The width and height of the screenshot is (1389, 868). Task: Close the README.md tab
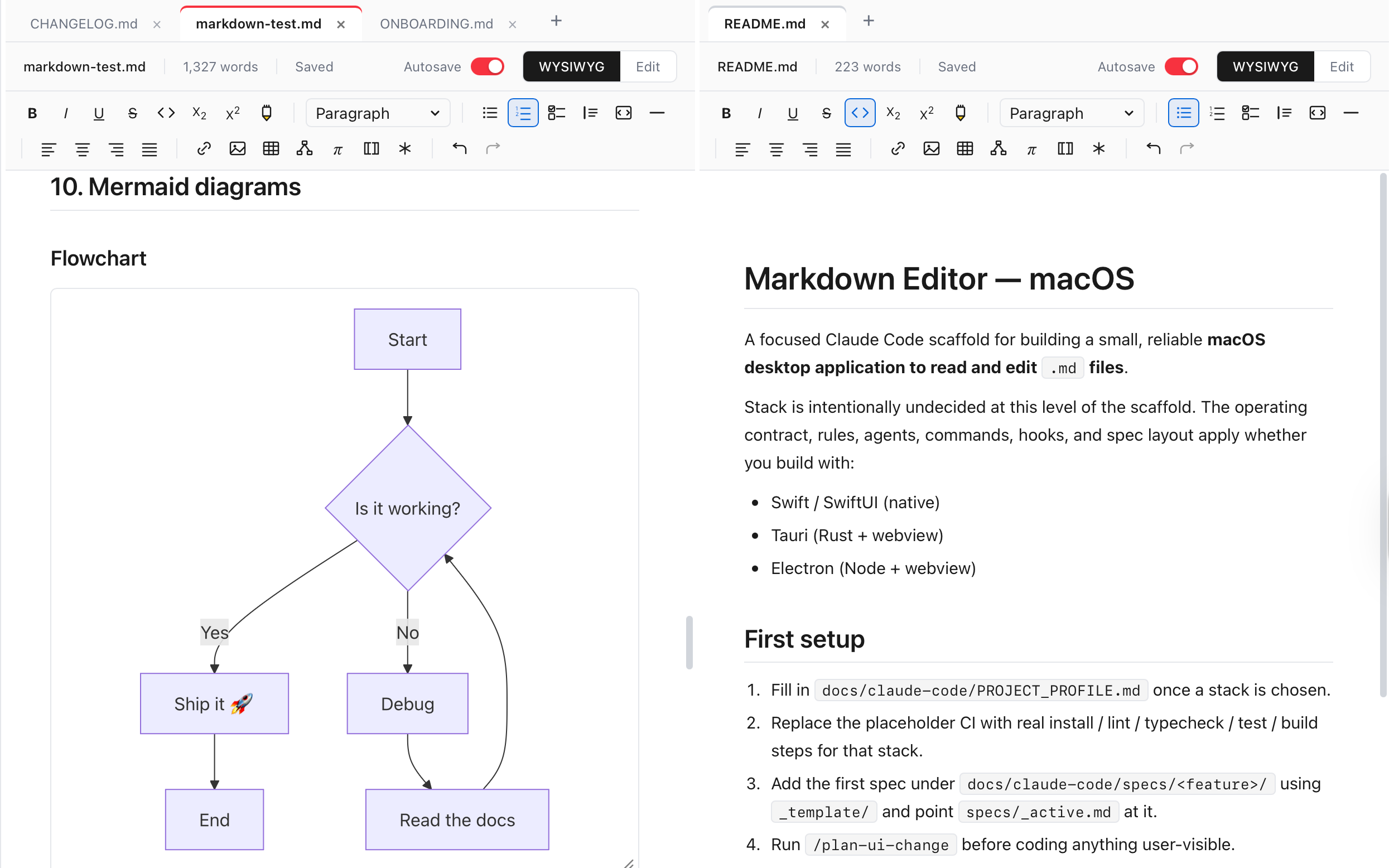click(x=825, y=25)
